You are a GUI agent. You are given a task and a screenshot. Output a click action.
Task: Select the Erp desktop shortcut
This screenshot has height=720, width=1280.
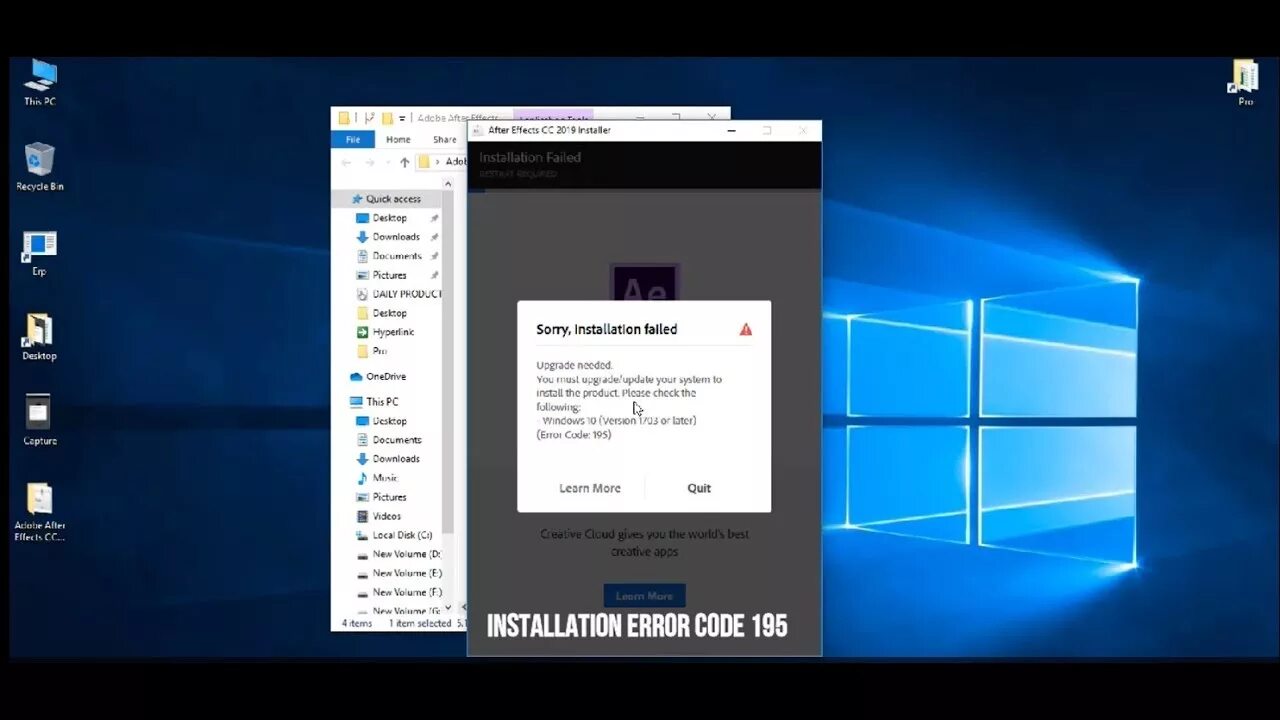coord(39,254)
